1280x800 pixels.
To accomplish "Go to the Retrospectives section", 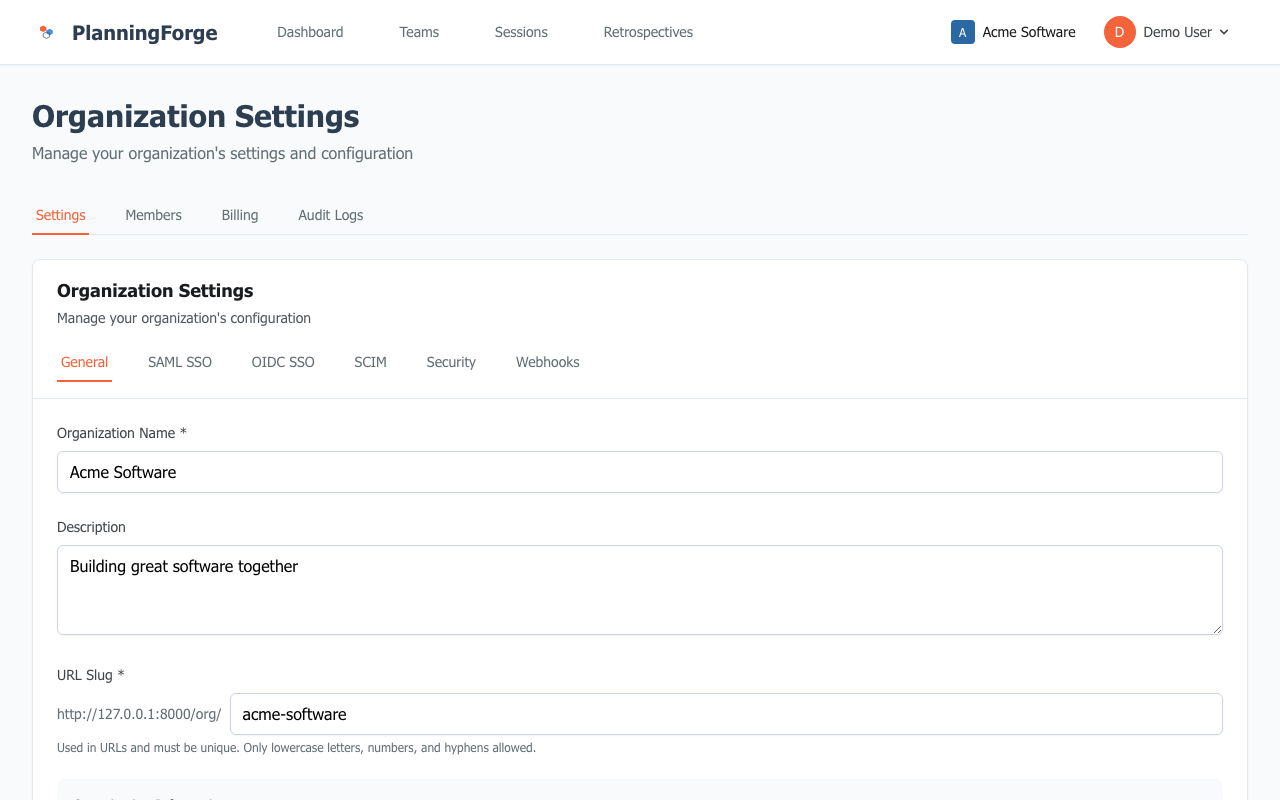I will pos(647,32).
